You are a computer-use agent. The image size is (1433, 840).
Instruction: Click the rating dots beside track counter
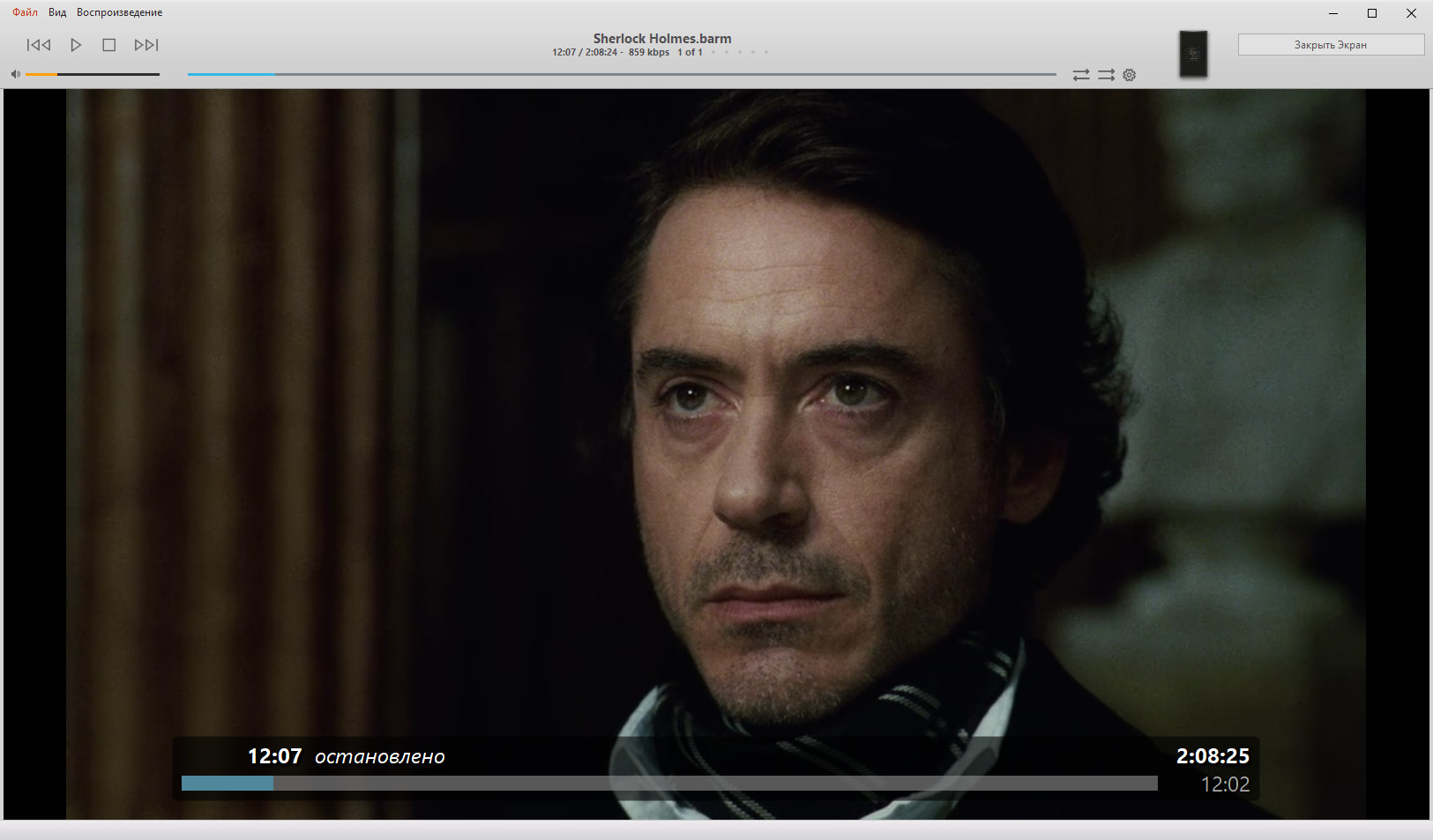[x=739, y=53]
